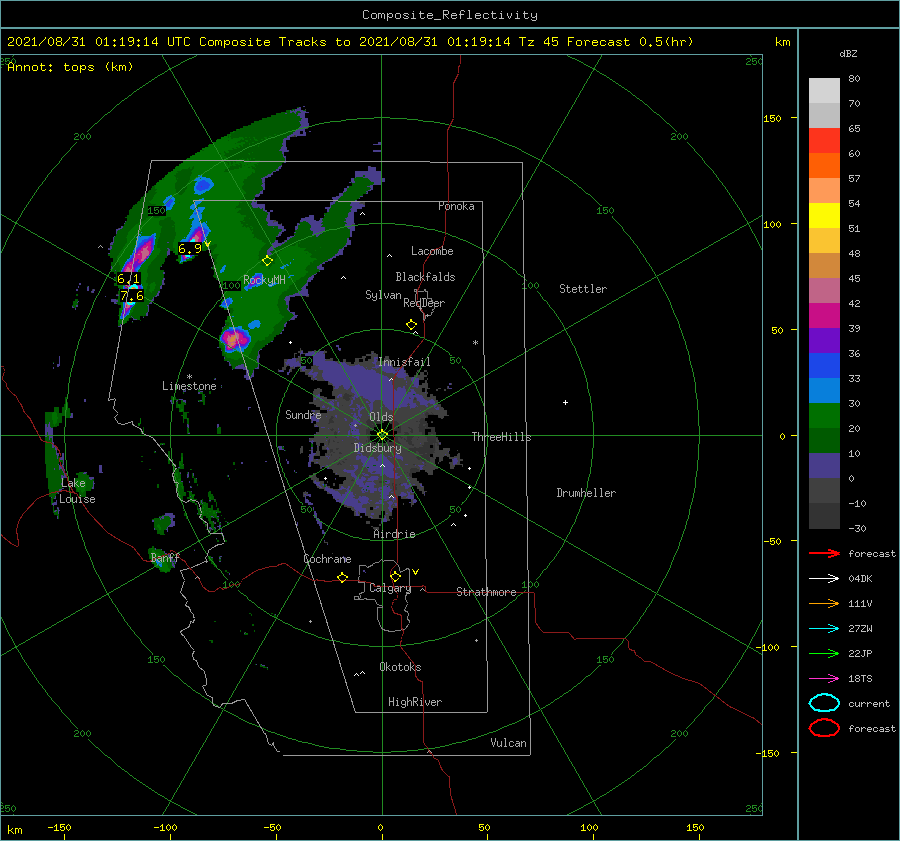Click the Calgary city label

(x=390, y=588)
